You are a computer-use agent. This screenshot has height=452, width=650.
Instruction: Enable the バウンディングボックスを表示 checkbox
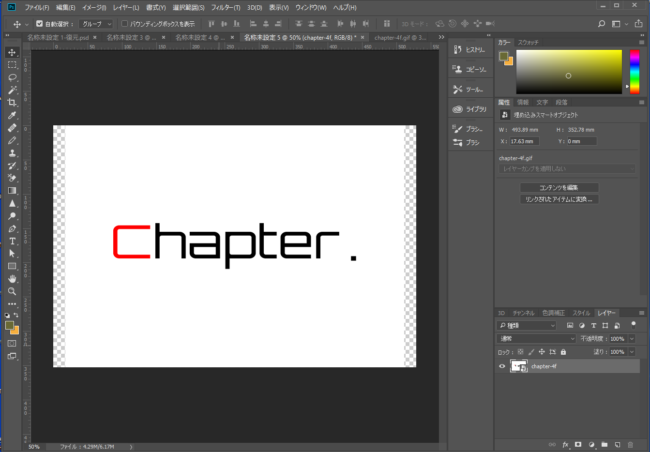pyautogui.click(x=124, y=24)
